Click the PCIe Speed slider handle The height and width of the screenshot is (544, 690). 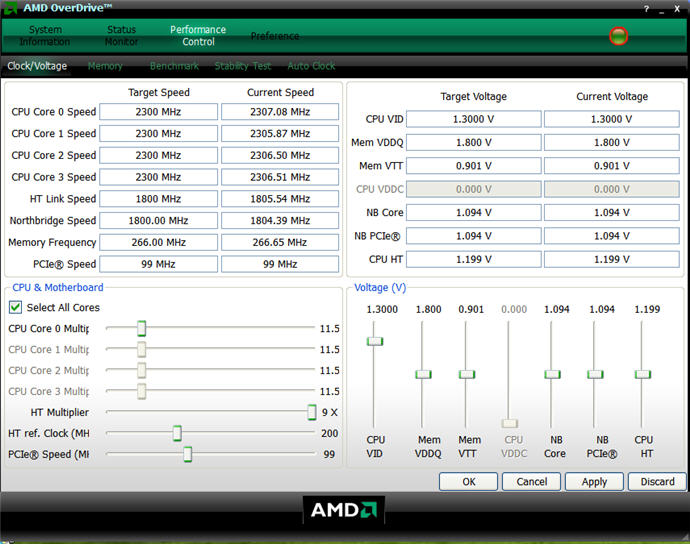click(x=187, y=454)
